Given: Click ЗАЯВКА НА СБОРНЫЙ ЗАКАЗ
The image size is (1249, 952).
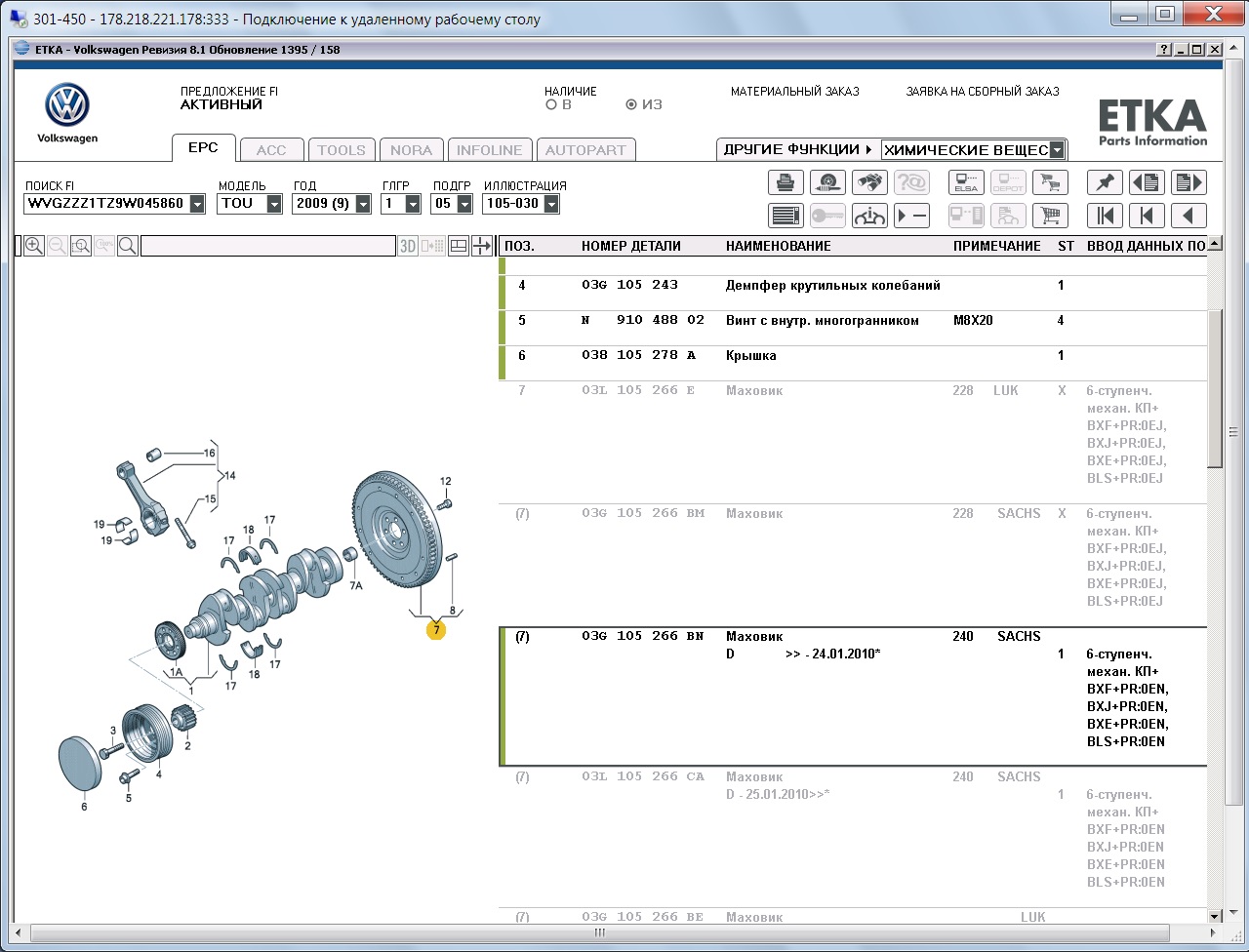Looking at the screenshot, I should tap(983, 92).
